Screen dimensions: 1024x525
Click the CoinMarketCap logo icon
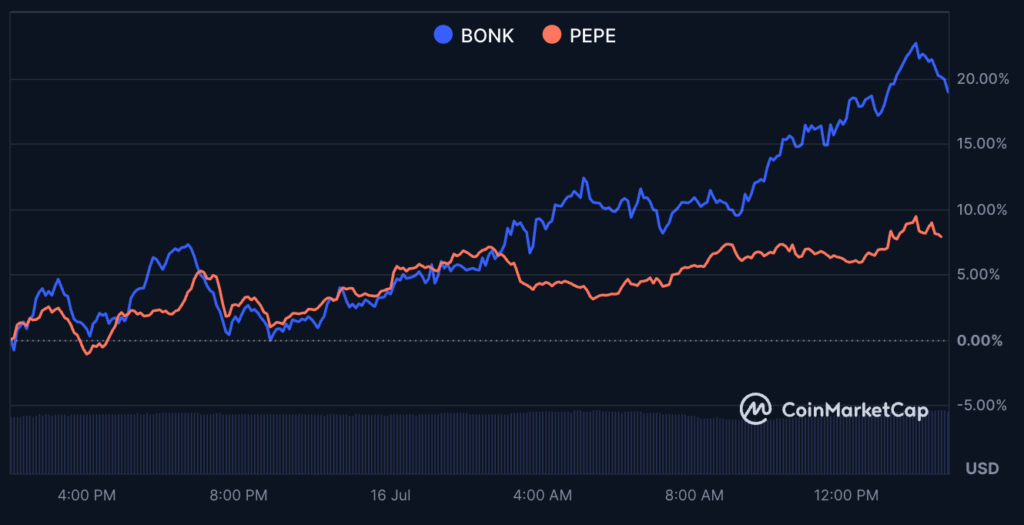coord(755,409)
